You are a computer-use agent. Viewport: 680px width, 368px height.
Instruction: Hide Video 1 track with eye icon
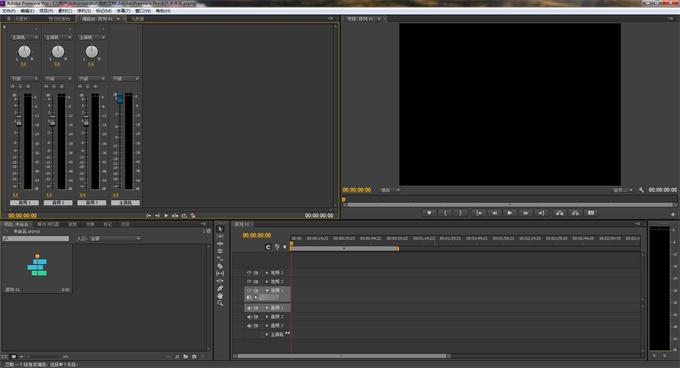(x=249, y=290)
